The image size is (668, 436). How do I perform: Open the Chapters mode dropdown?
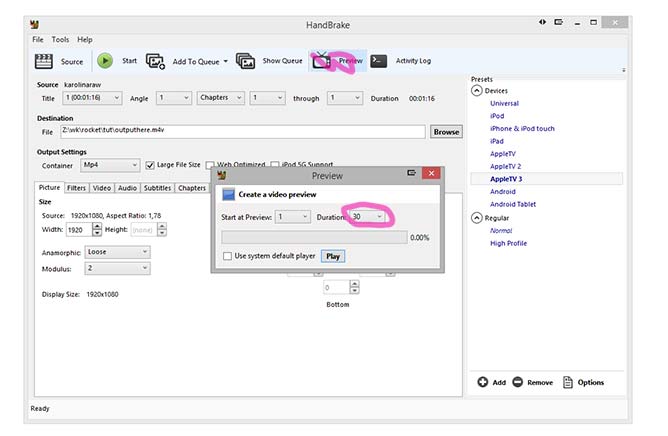click(220, 98)
